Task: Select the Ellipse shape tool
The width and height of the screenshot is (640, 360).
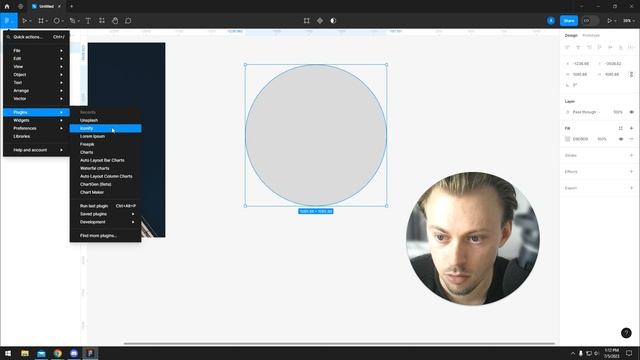Action: pos(56,20)
